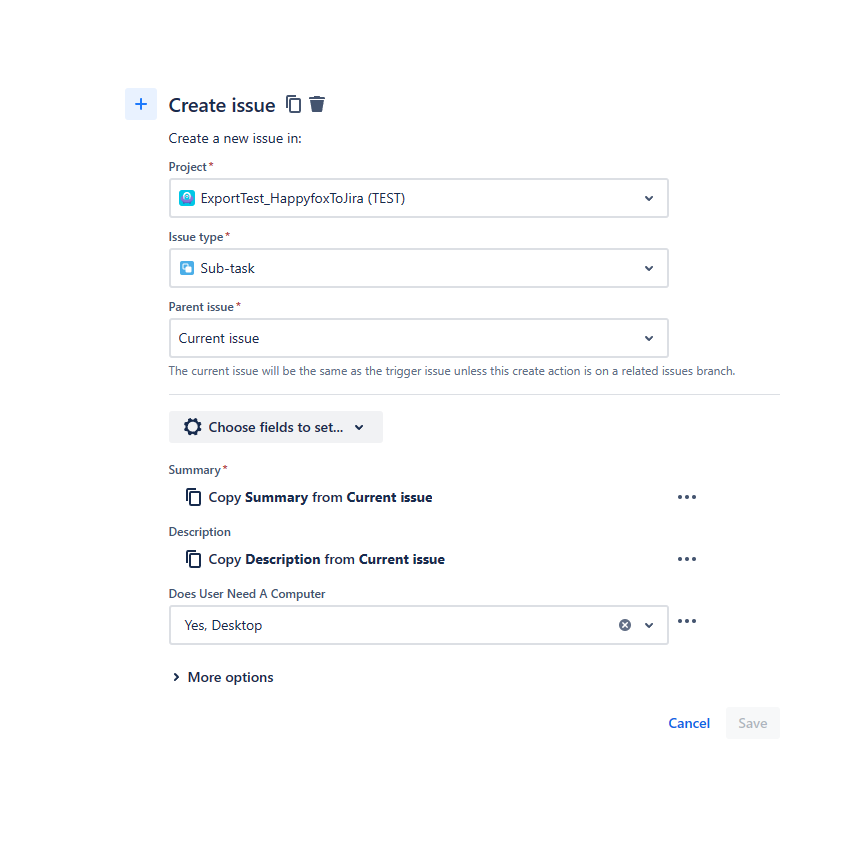Click copy icon next to Description field
Image resolution: width=857 pixels, height=859 pixels.
(193, 559)
